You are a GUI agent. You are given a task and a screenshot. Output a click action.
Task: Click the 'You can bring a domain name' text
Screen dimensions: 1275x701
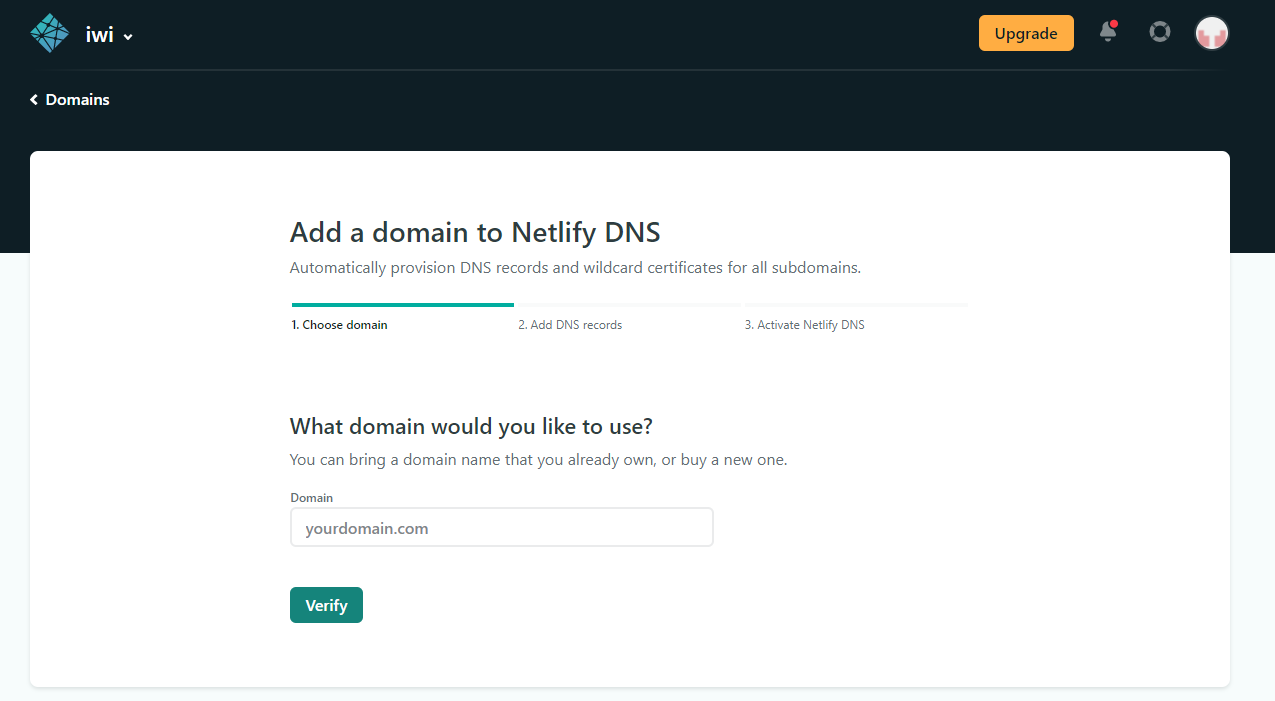[x=539, y=460]
